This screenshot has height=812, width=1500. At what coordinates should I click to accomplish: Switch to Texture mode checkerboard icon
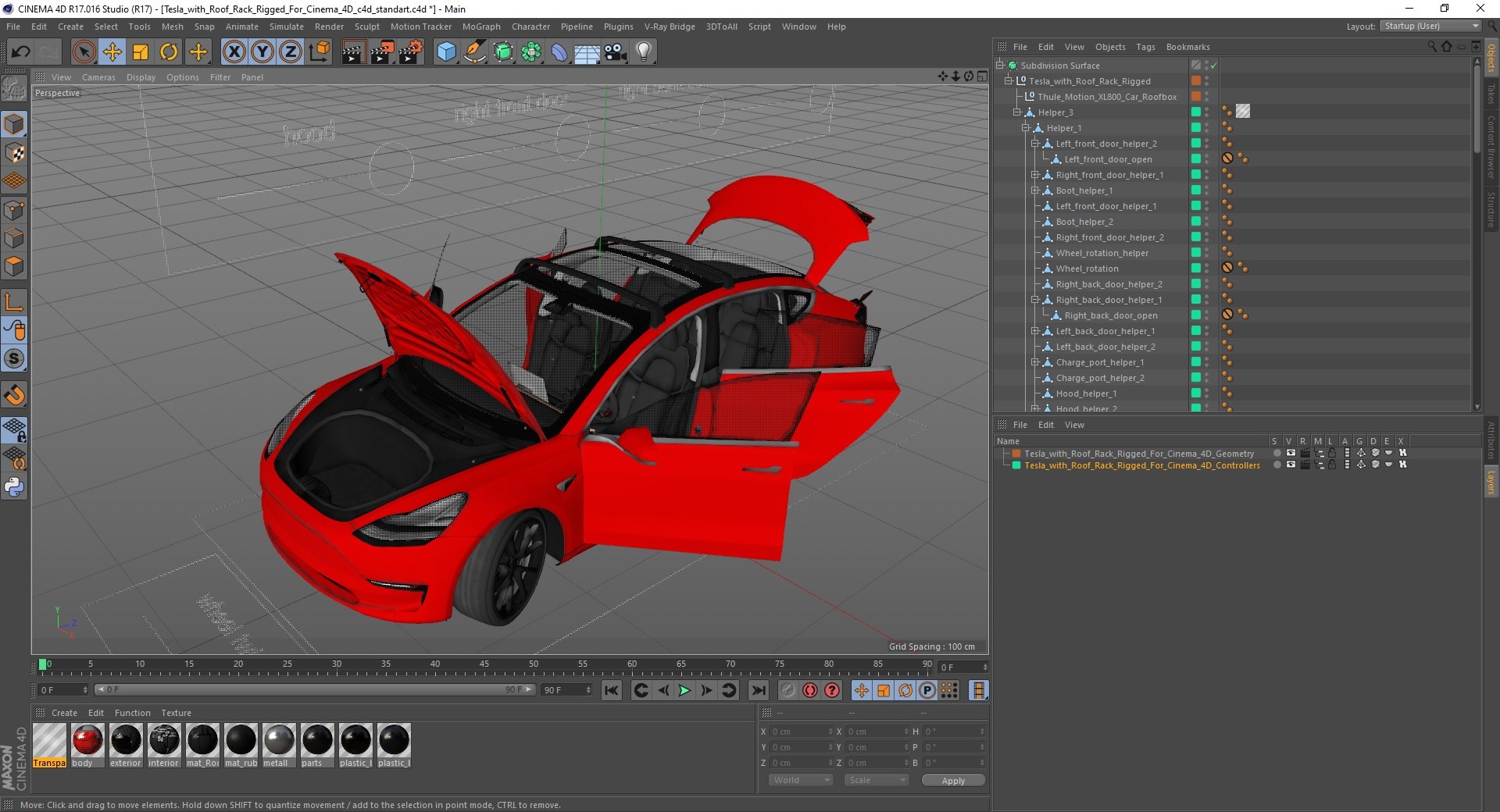[x=14, y=153]
